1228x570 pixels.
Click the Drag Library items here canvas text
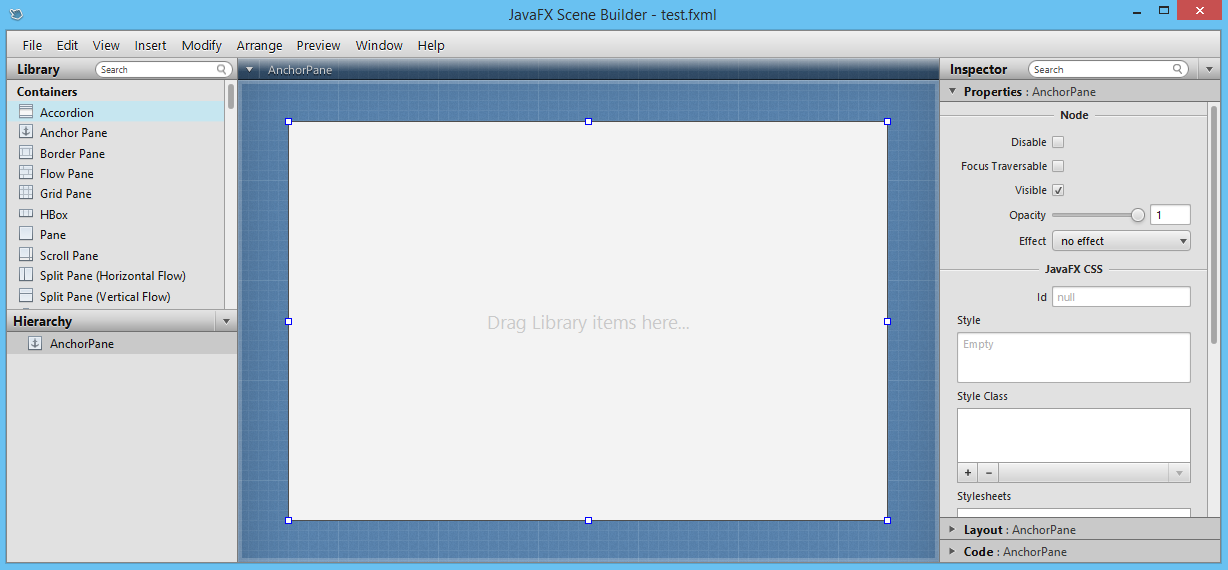(588, 323)
